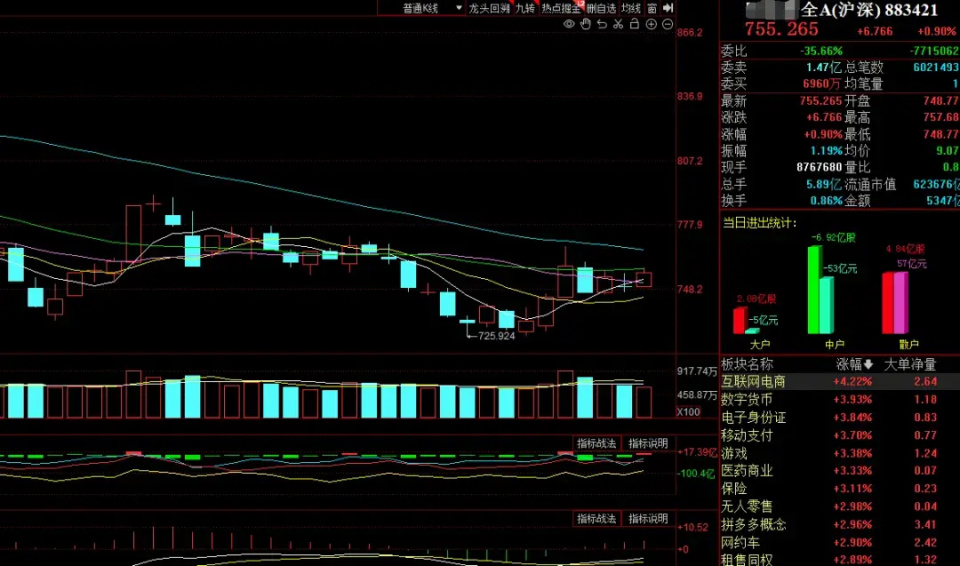Open 热点掘金 in the toolbar
960x566 pixels.
tap(561, 8)
